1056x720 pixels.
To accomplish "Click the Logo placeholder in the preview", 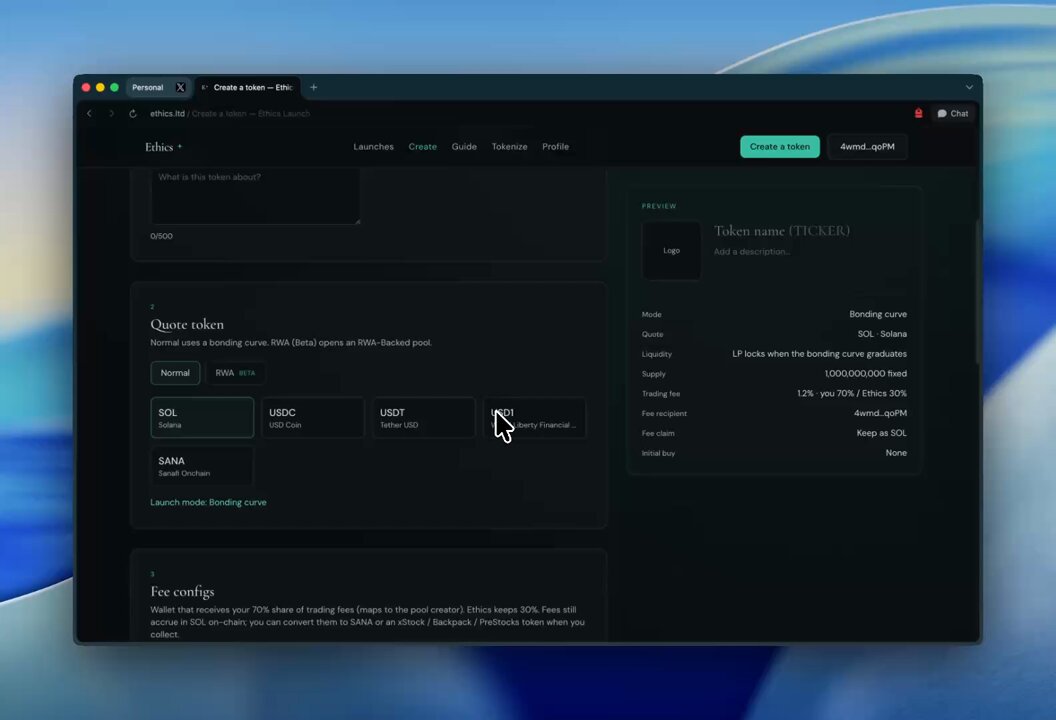I will (x=671, y=251).
